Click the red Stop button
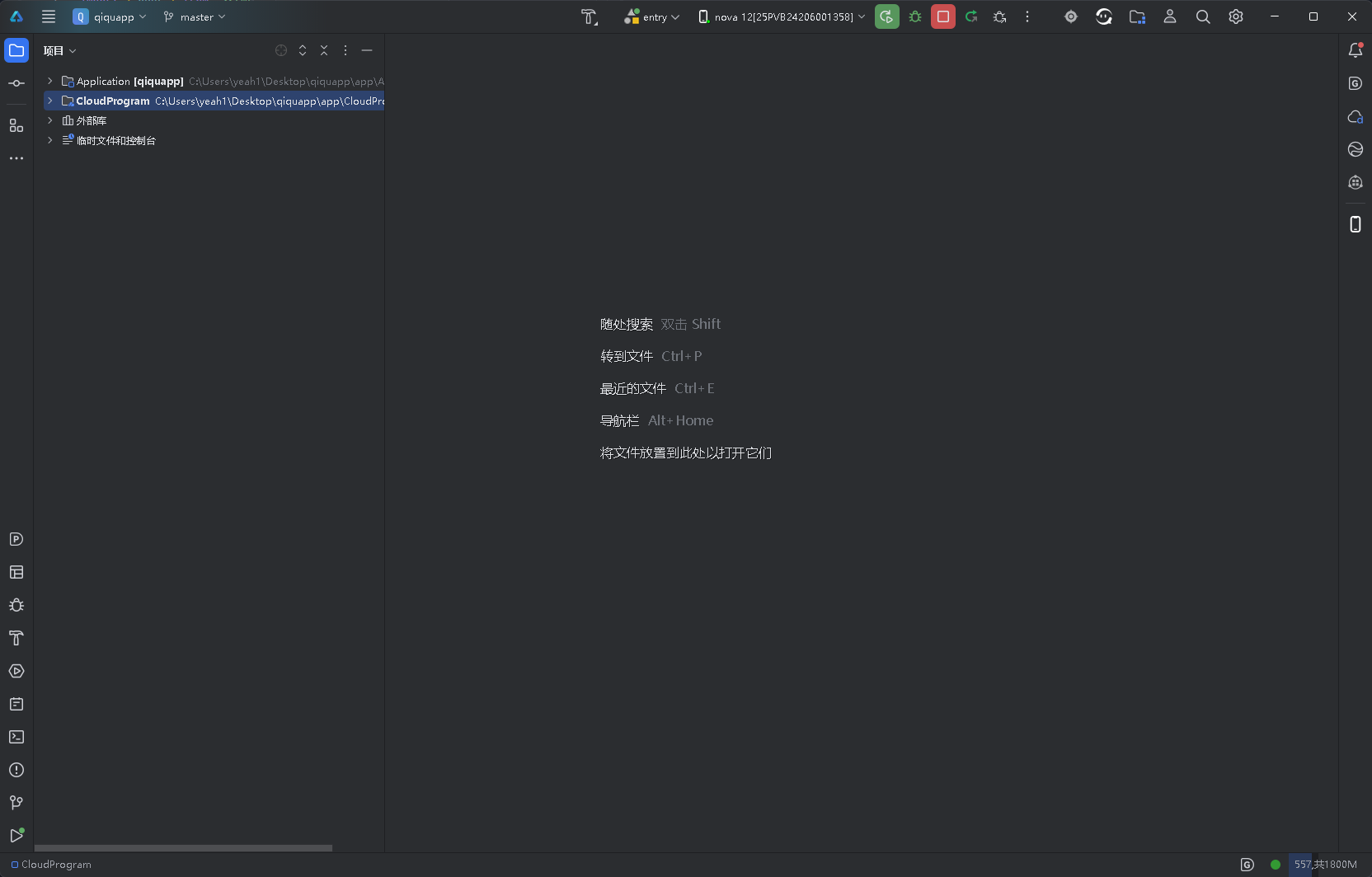The width and height of the screenshot is (1372, 877). pos(942,16)
